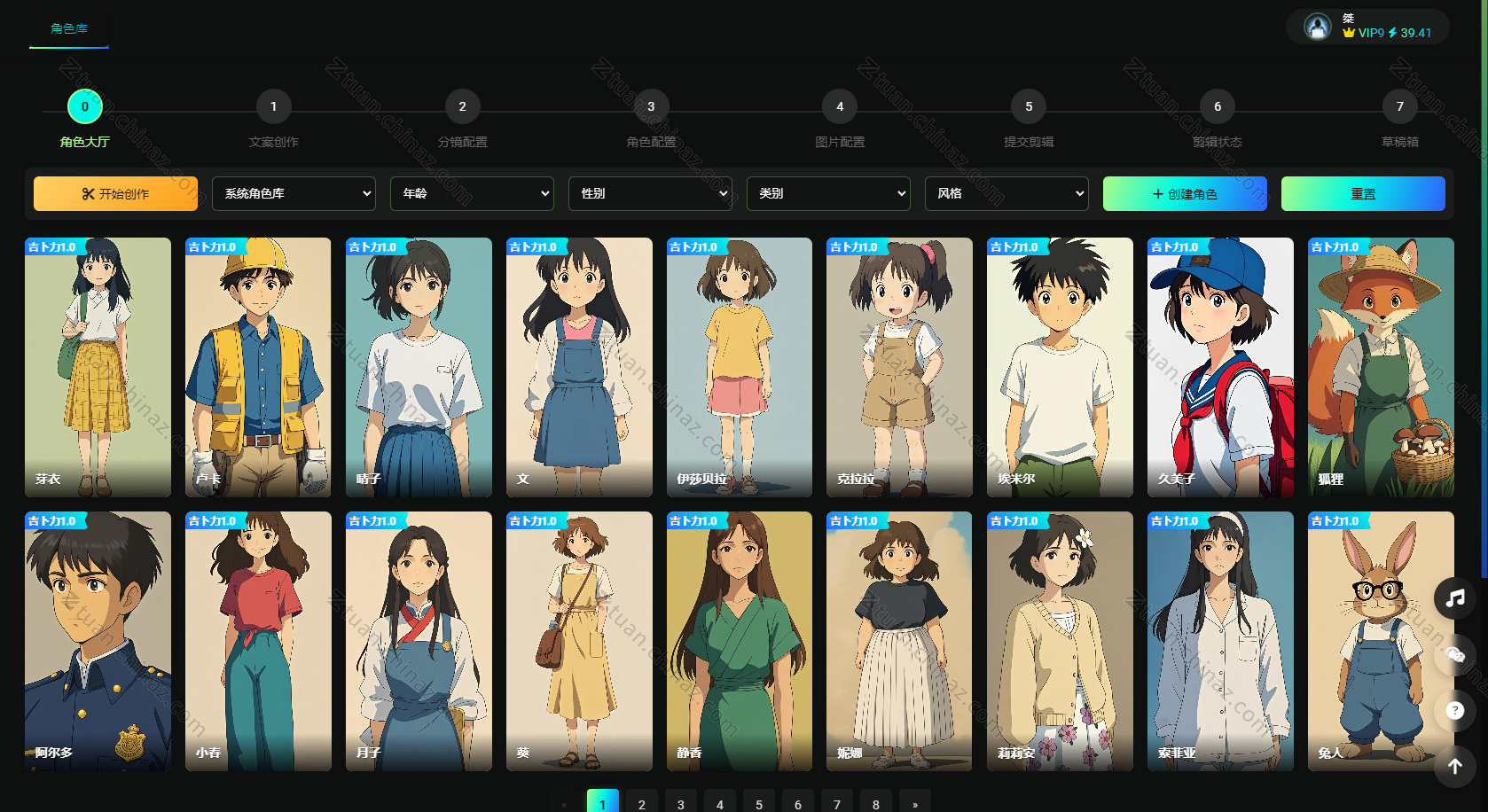1488x812 pixels.
Task: Click the 开始创作 button
Action: (115, 193)
